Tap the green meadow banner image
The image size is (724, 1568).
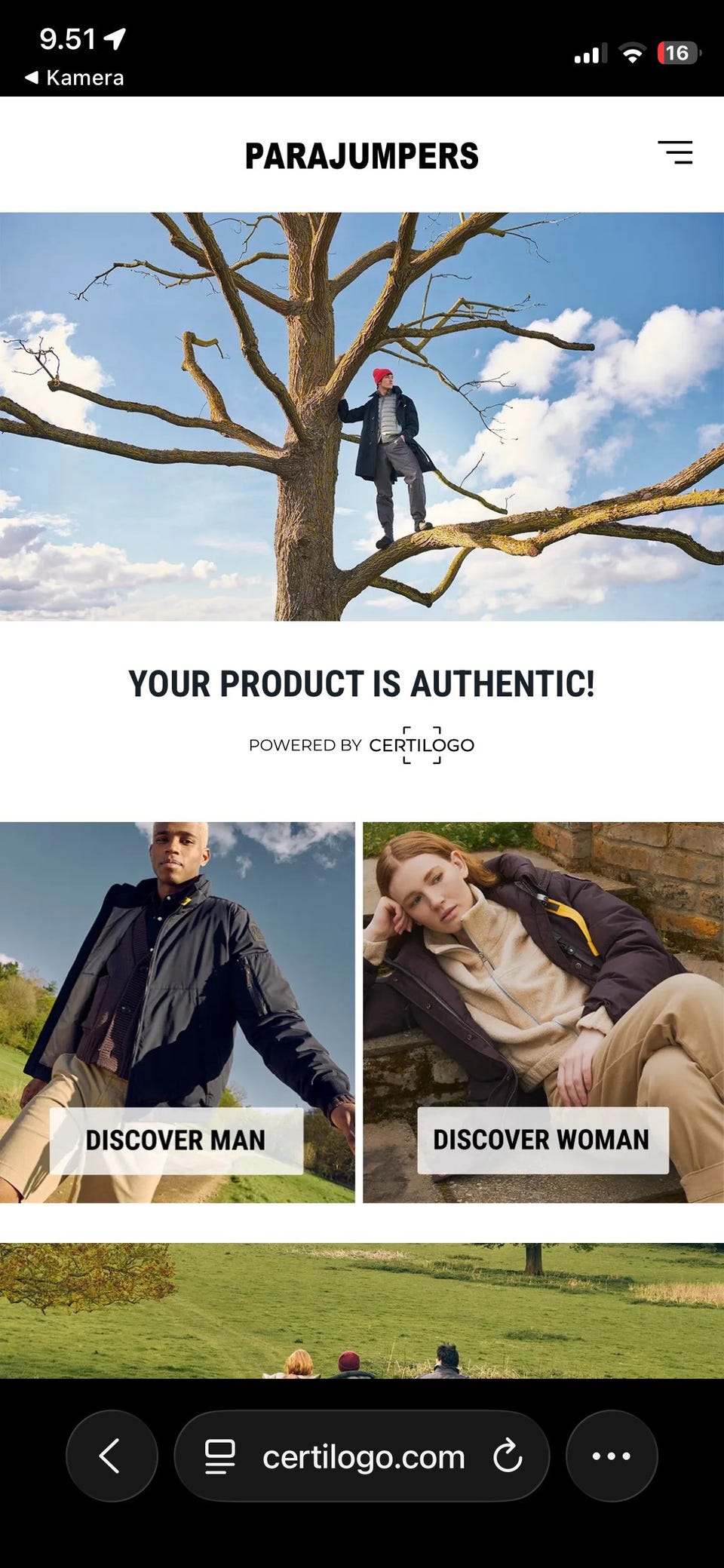coord(362,1311)
